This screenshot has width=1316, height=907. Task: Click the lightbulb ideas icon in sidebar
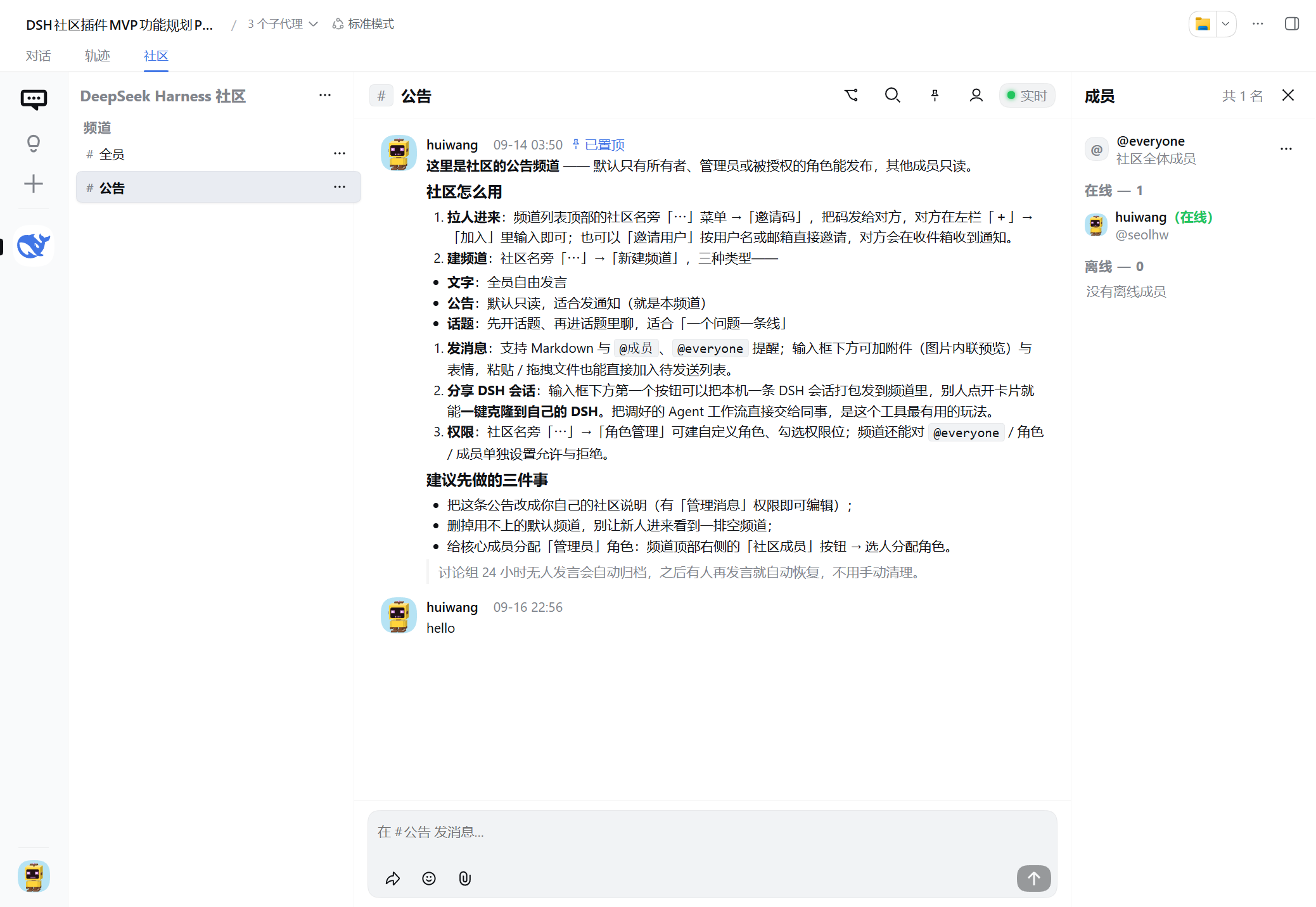(34, 144)
